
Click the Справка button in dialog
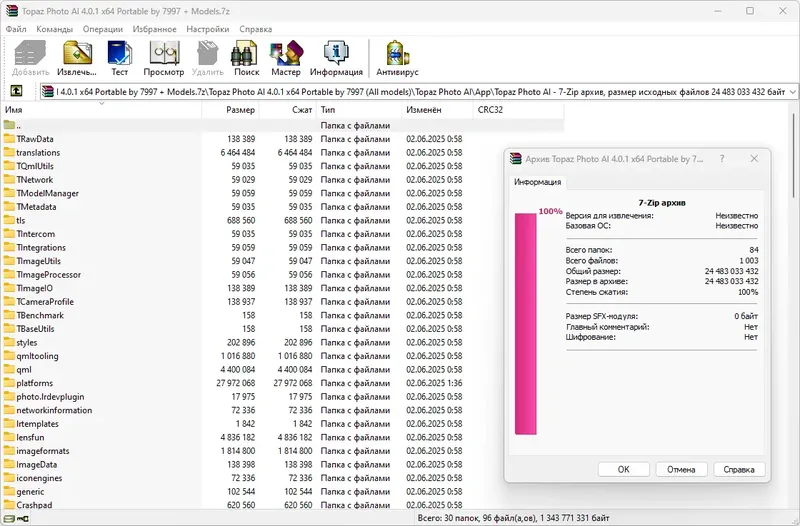tap(739, 469)
